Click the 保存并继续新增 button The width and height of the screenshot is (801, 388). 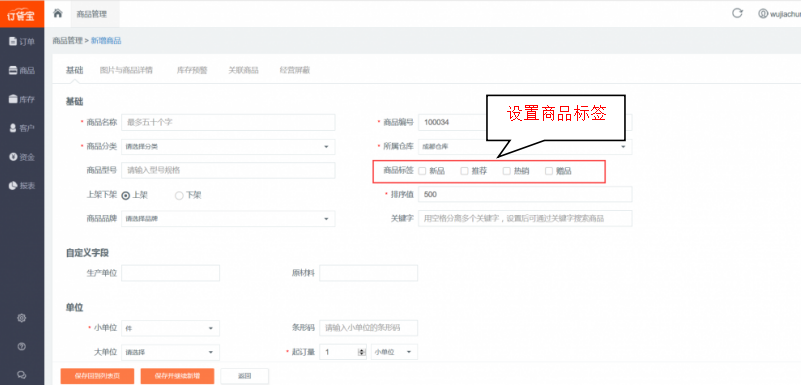point(177,376)
